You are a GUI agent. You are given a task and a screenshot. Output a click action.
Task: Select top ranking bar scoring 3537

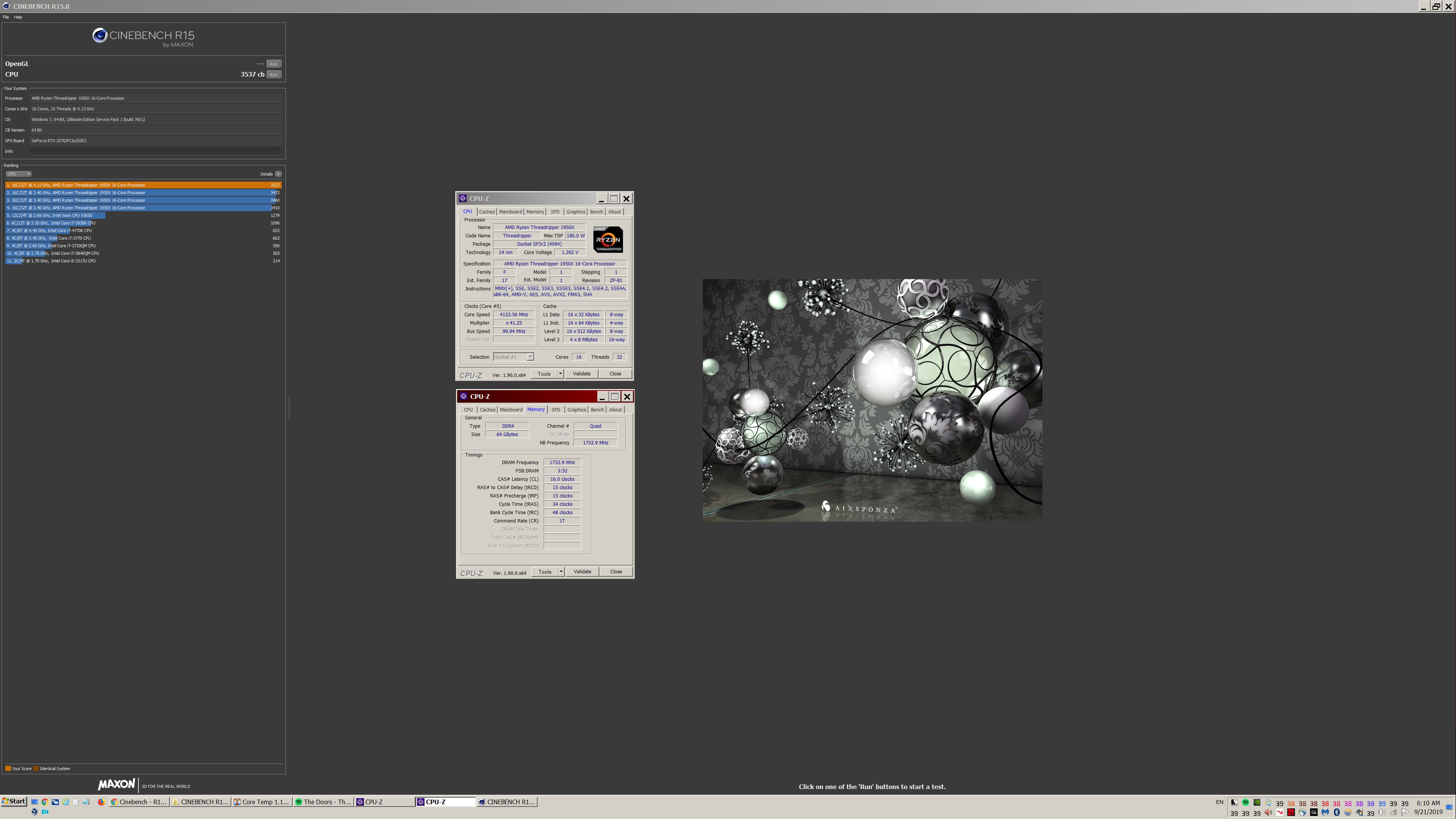pyautogui.click(x=143, y=185)
